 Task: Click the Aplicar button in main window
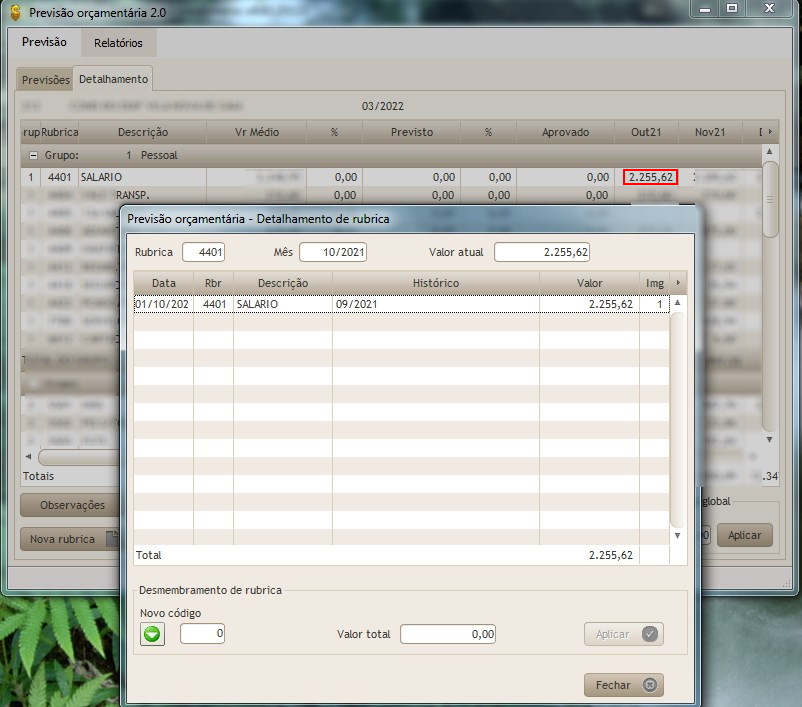(x=744, y=535)
